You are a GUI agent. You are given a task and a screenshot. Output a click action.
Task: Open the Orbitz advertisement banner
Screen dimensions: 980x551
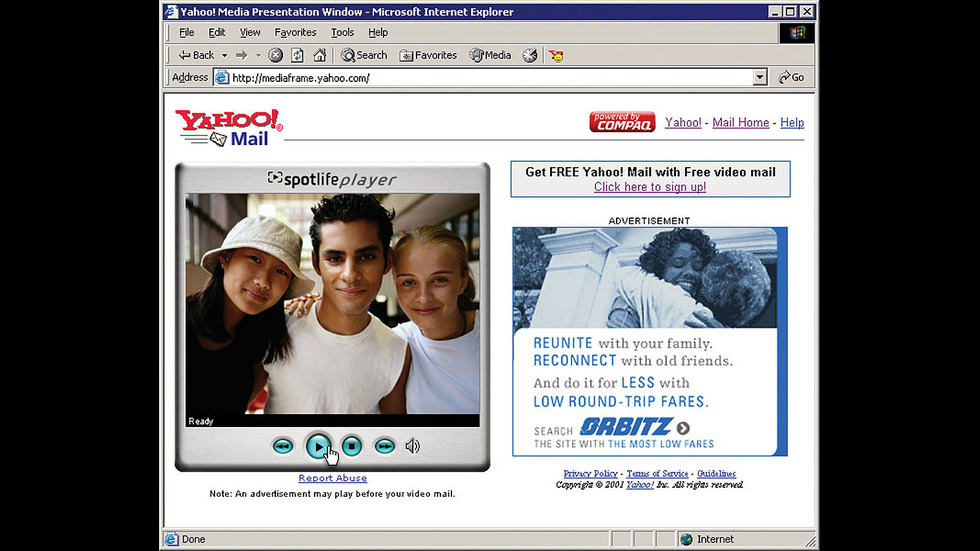tap(650, 341)
